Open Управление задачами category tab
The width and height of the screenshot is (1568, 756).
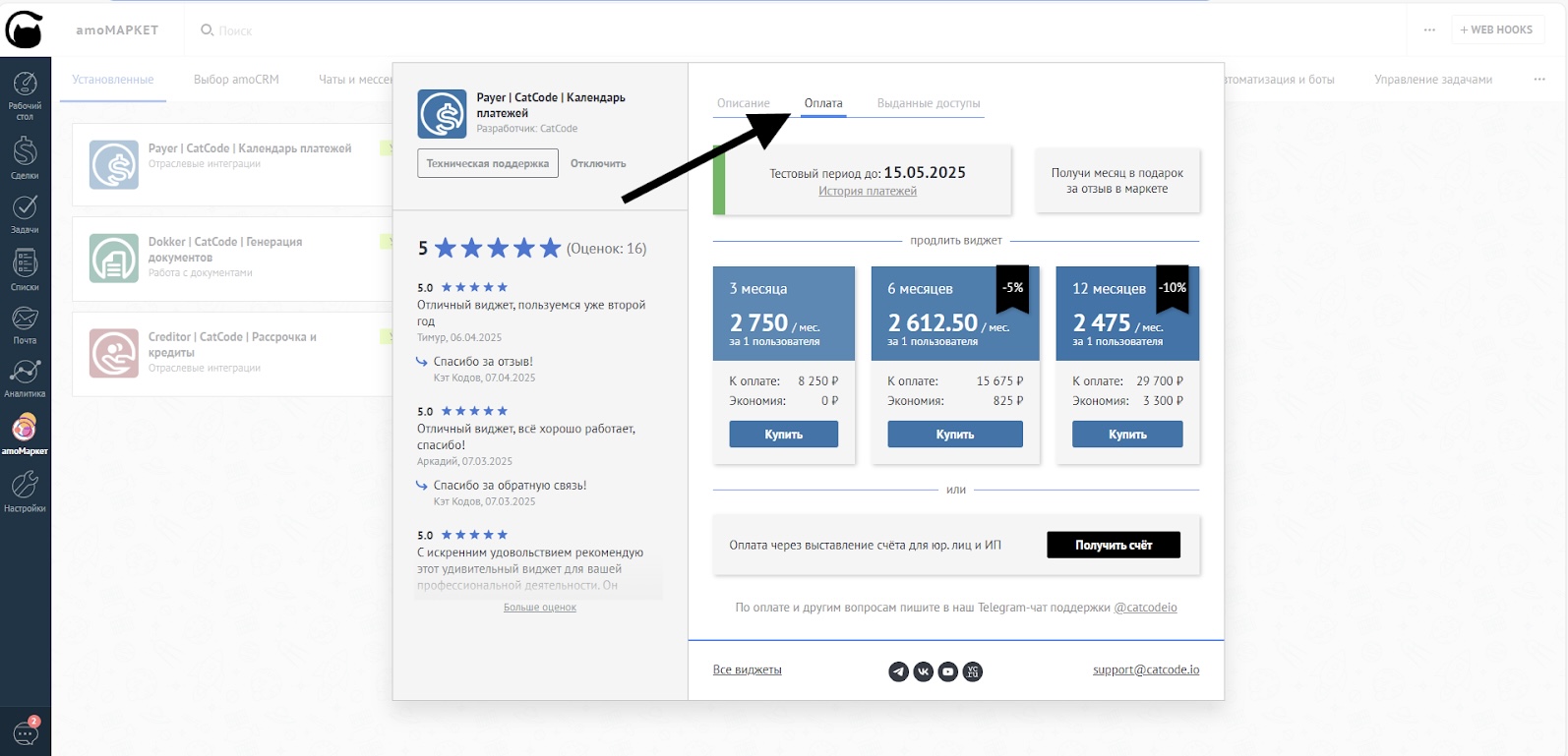tap(1433, 80)
